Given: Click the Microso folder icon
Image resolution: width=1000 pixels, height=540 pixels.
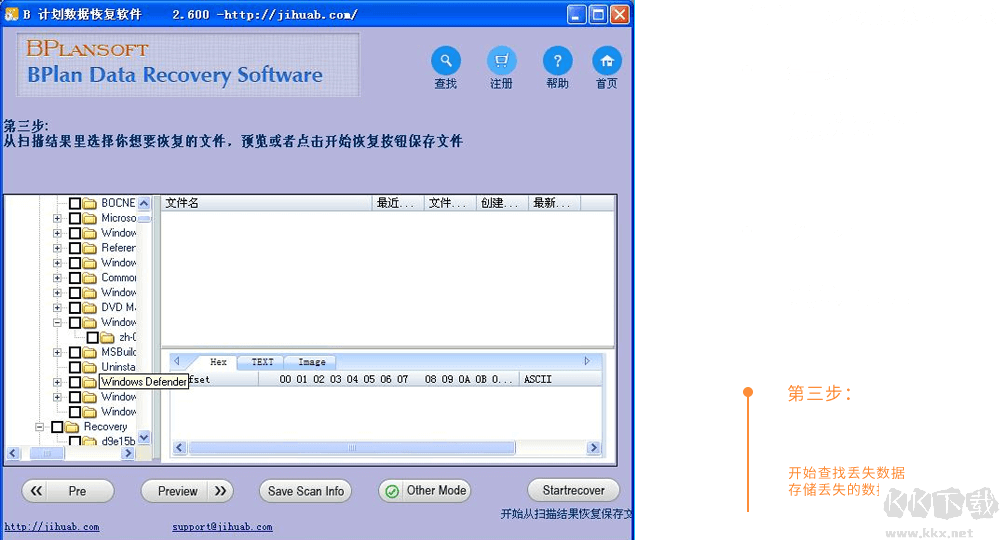Looking at the screenshot, I should click(90, 218).
